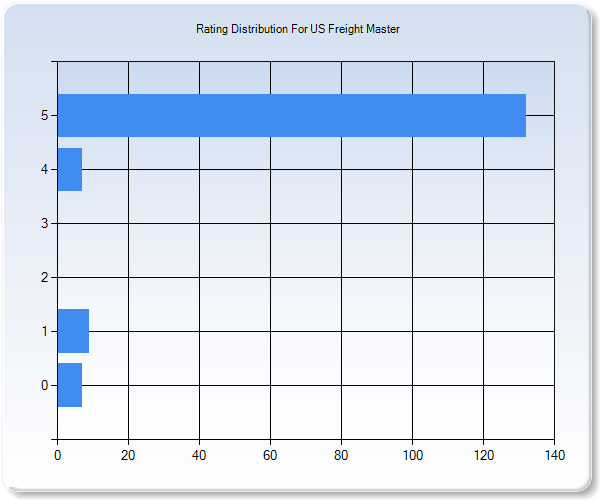Click the x-axis label '40'
600x500 pixels.
199,455
